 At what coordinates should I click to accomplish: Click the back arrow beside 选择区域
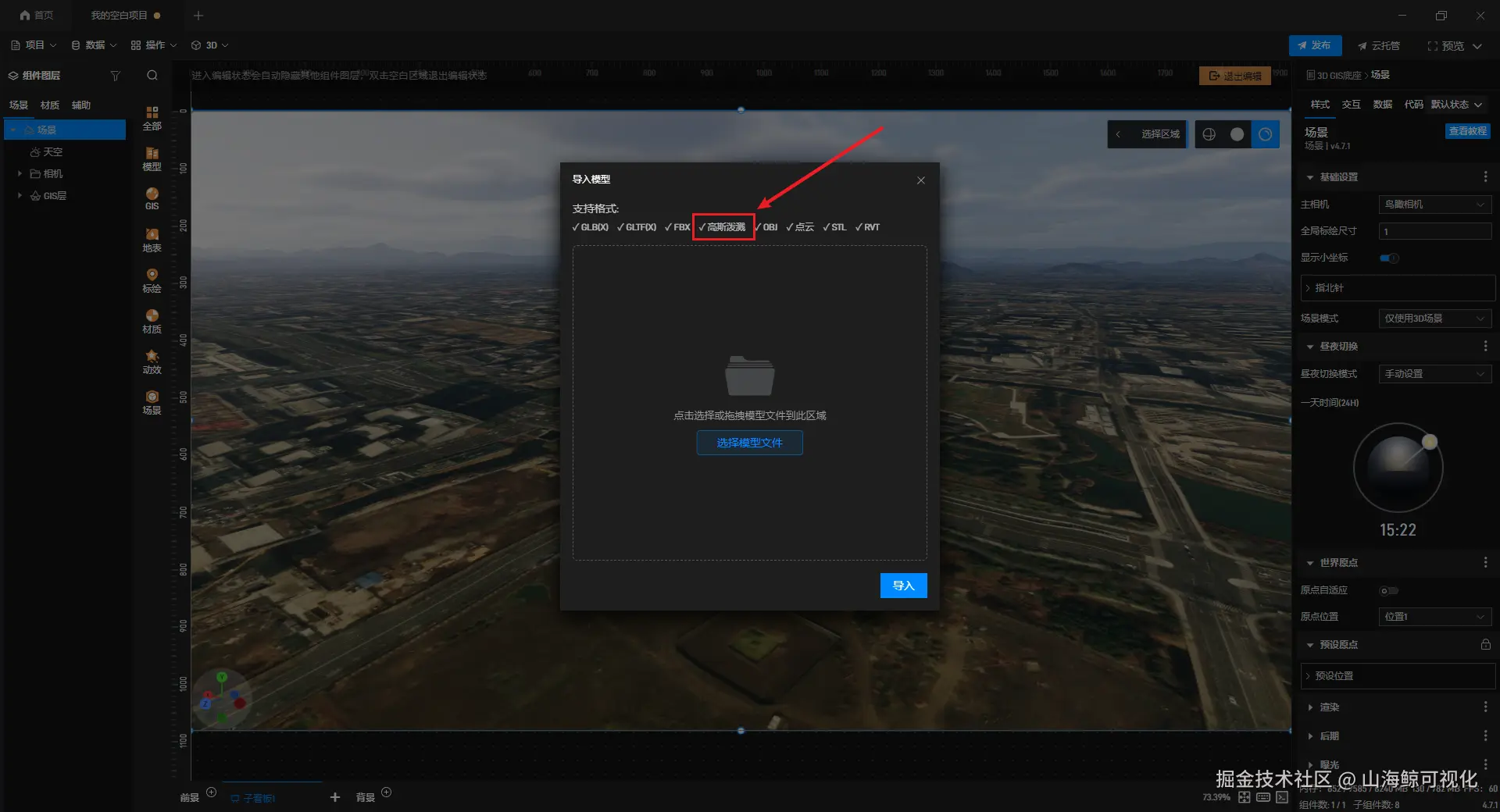tap(1118, 134)
